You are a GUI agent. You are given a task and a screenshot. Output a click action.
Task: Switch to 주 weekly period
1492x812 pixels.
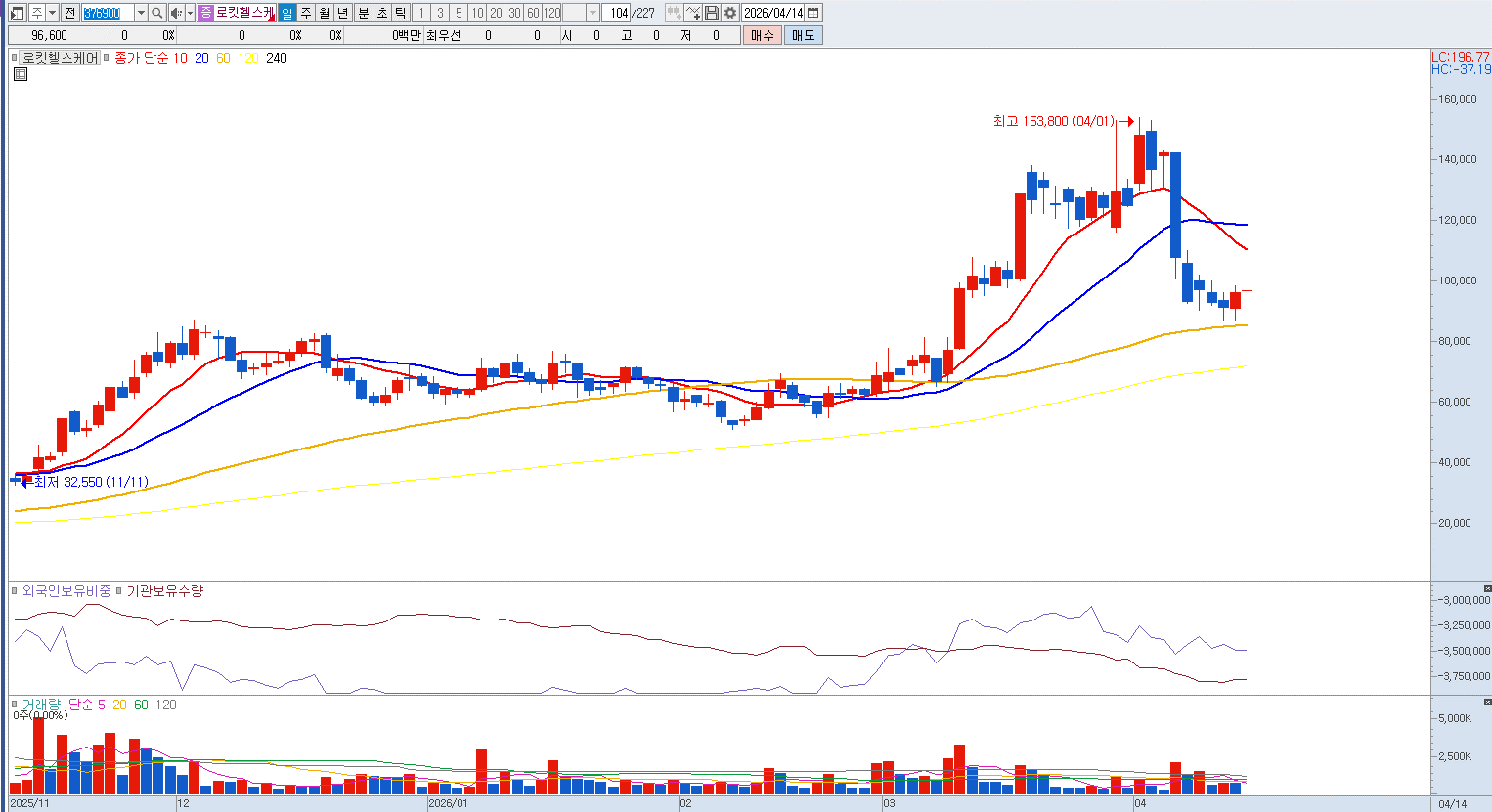pyautogui.click(x=305, y=13)
